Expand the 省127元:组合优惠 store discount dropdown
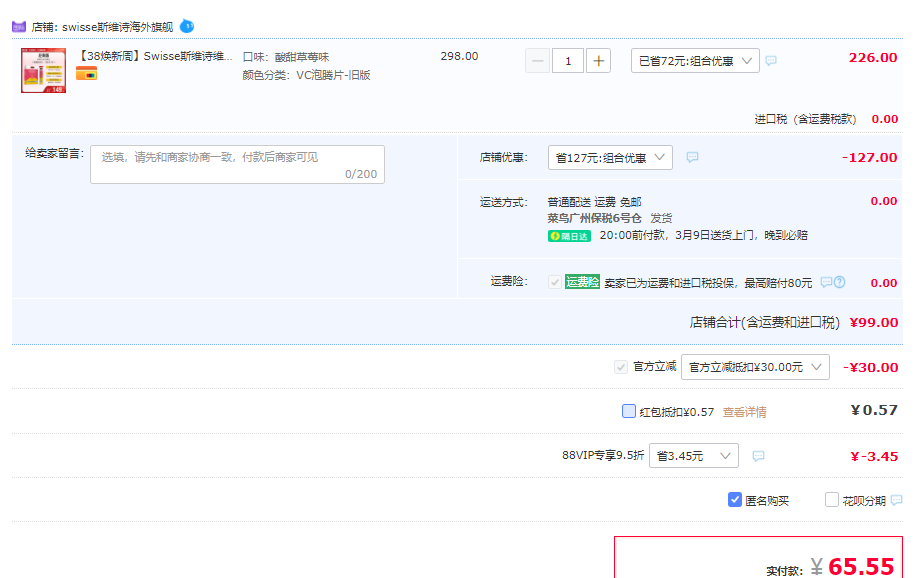The height and width of the screenshot is (578, 921). pyautogui.click(x=610, y=157)
